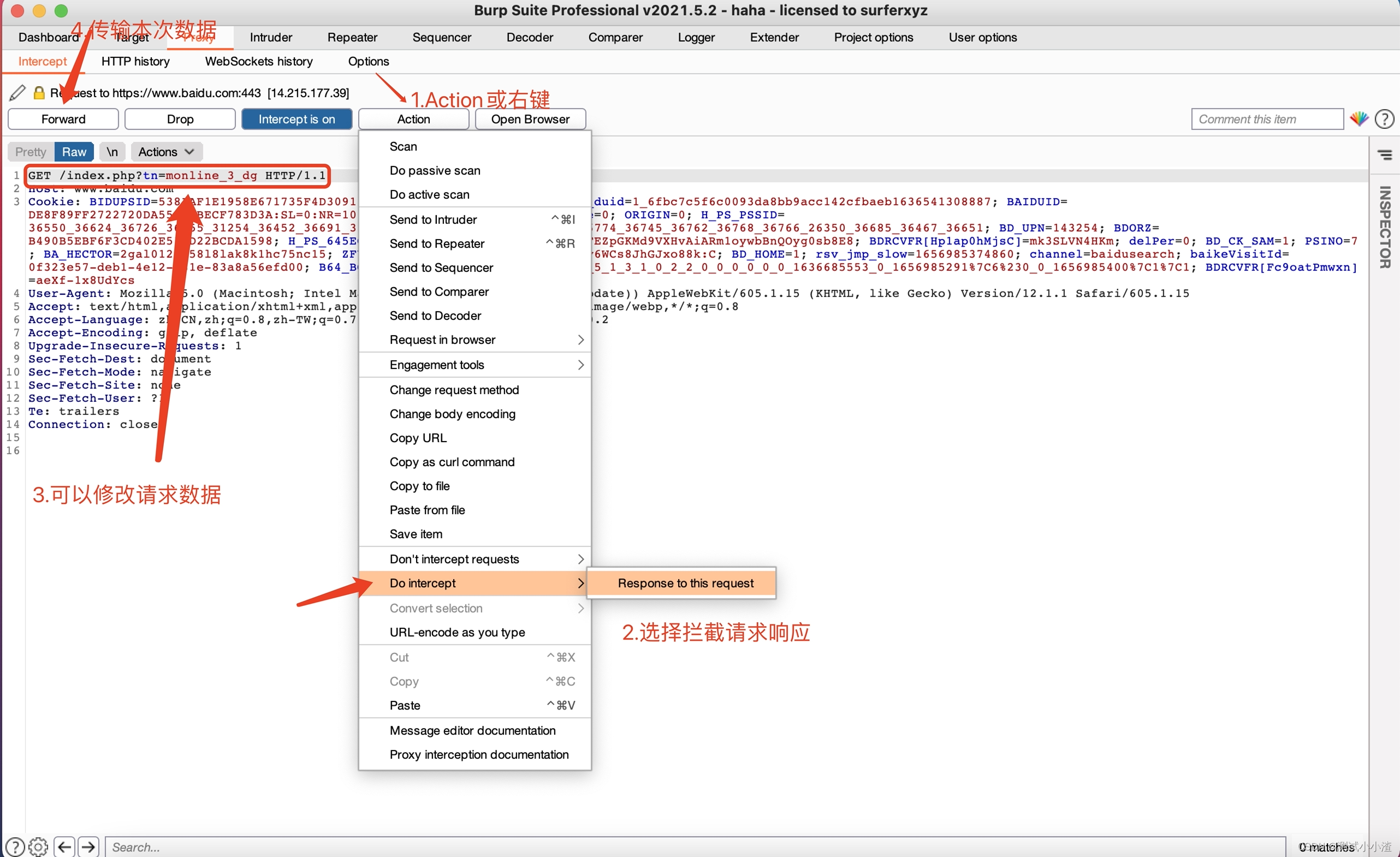Click the pencil edit icon beside the request URL
Viewport: 1400px width, 857px height.
pyautogui.click(x=17, y=93)
